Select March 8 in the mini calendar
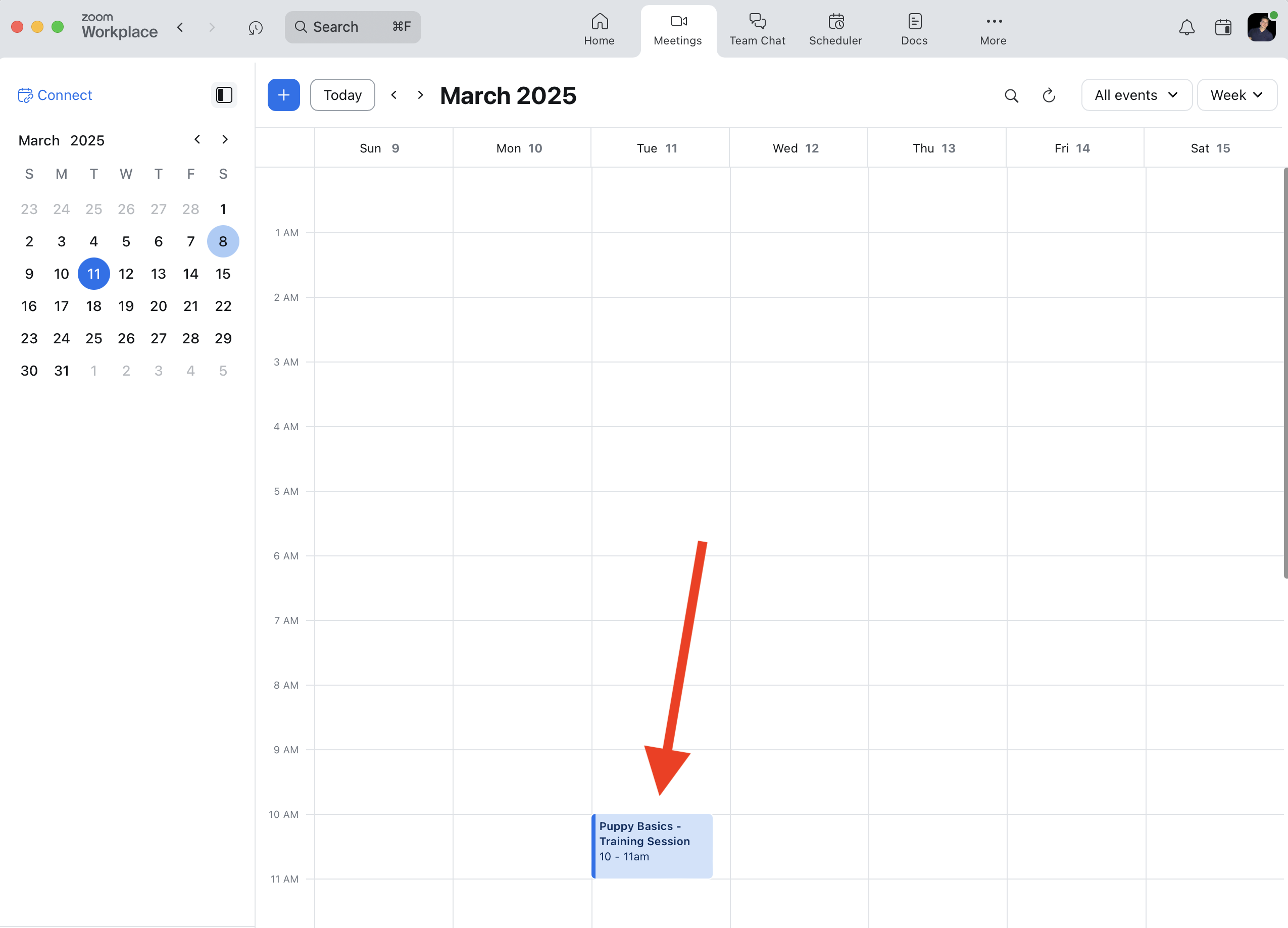 tap(223, 241)
